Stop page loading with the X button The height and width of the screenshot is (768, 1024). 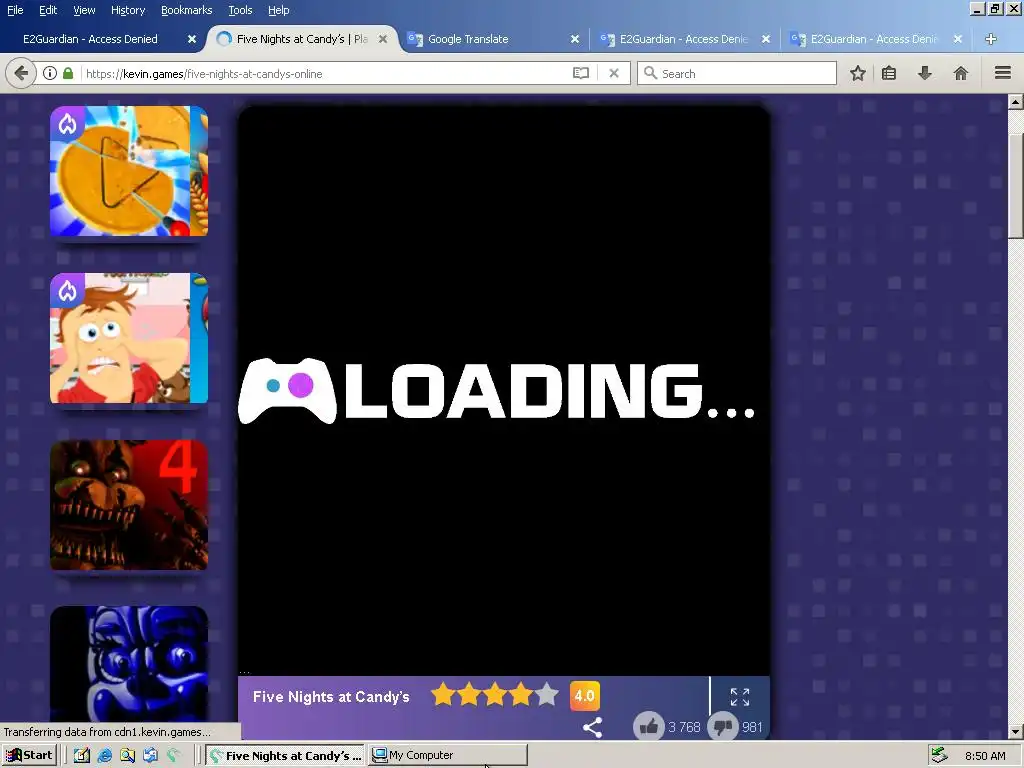tap(614, 73)
